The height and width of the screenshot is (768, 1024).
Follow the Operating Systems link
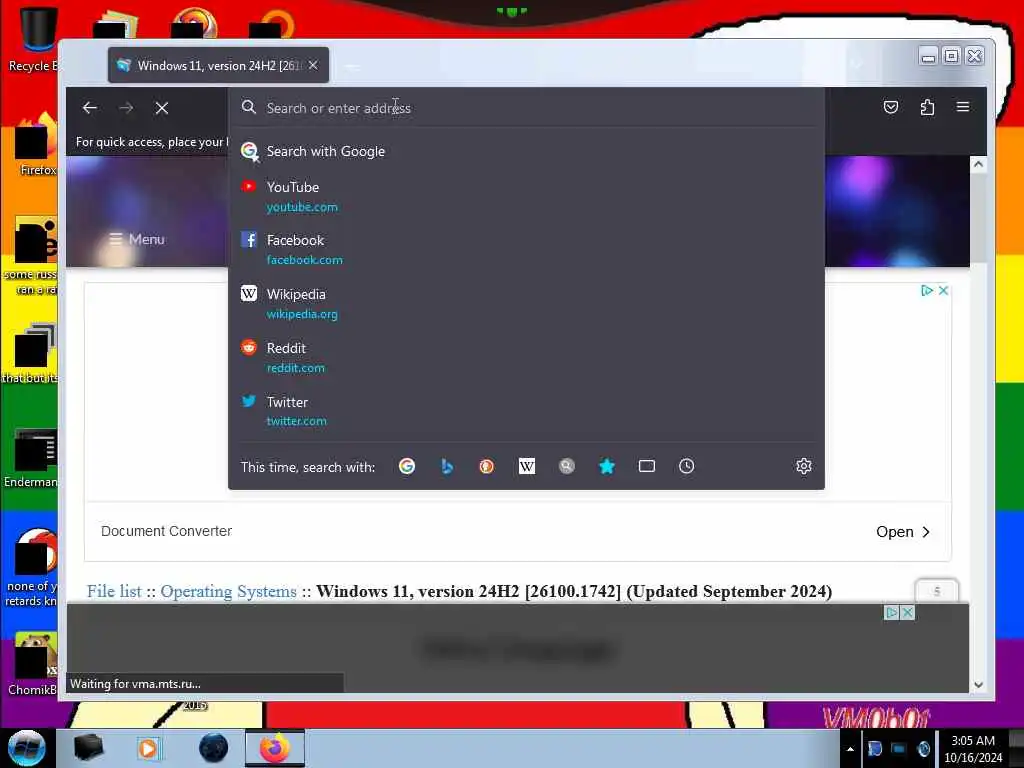click(x=228, y=591)
